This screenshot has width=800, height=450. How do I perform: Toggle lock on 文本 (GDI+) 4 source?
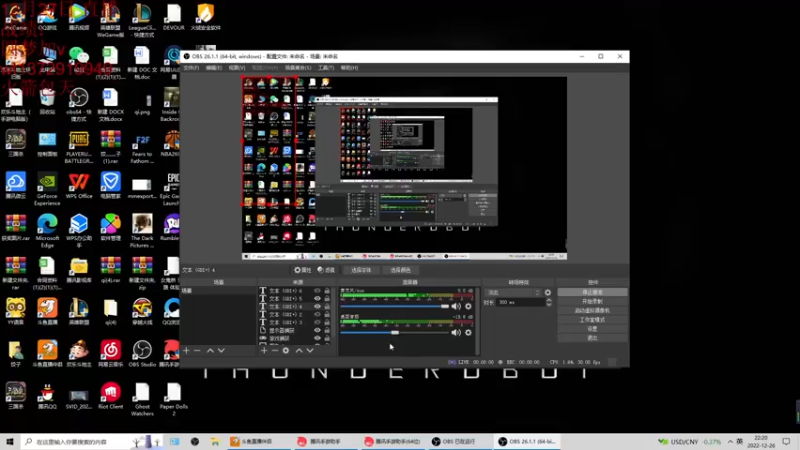click(x=327, y=307)
